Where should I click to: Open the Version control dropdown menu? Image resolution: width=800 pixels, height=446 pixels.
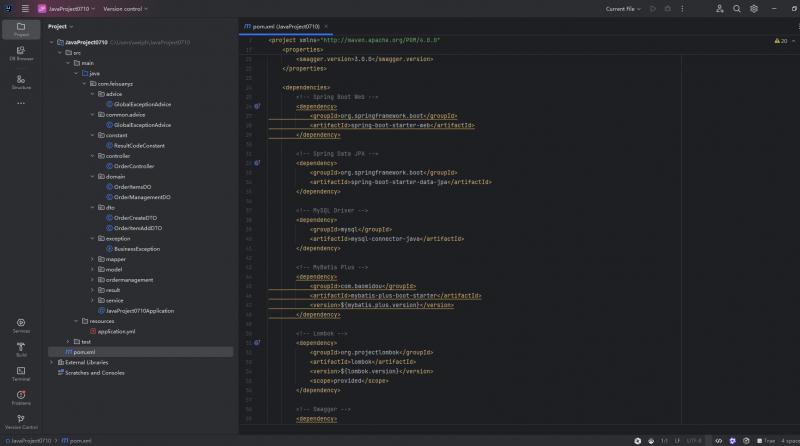(x=125, y=9)
